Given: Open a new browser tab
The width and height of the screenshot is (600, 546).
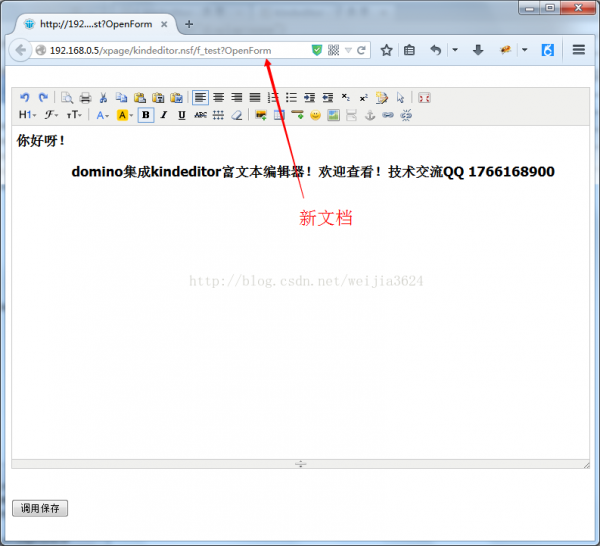Looking at the screenshot, I should [189, 24].
